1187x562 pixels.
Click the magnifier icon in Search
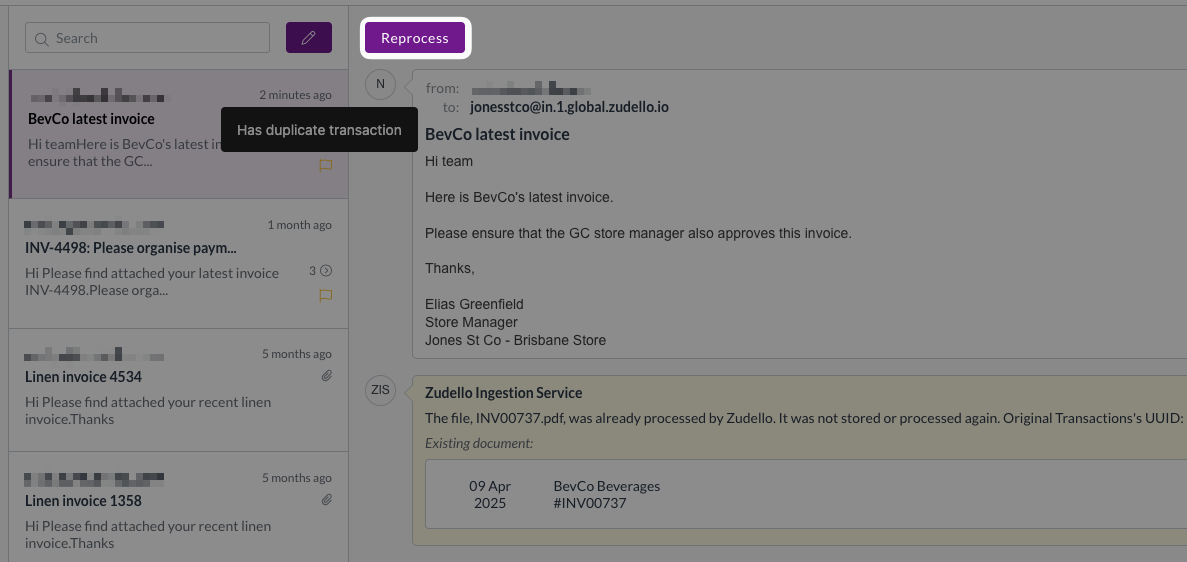coord(42,39)
